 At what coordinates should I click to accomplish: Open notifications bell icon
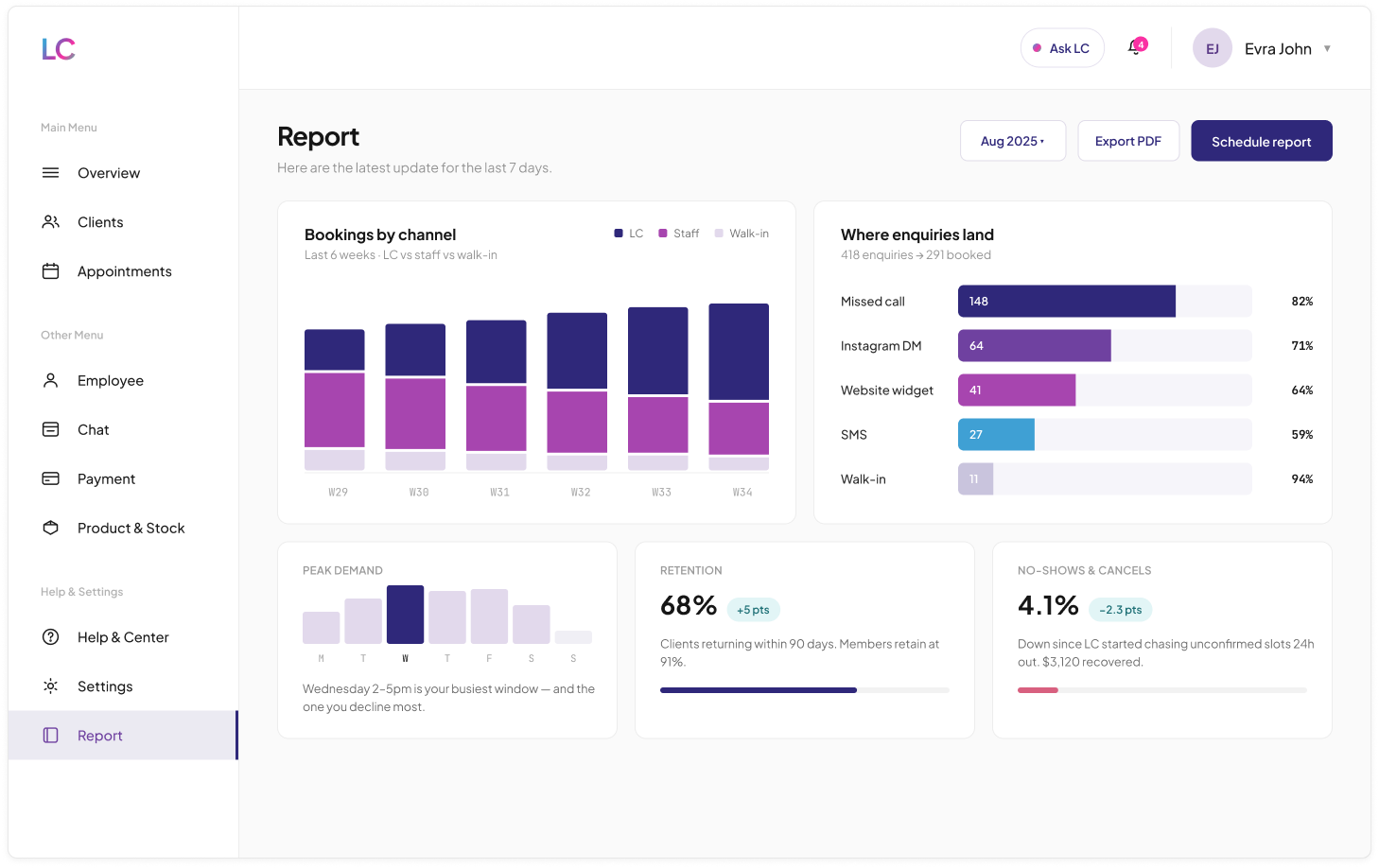[1136, 47]
